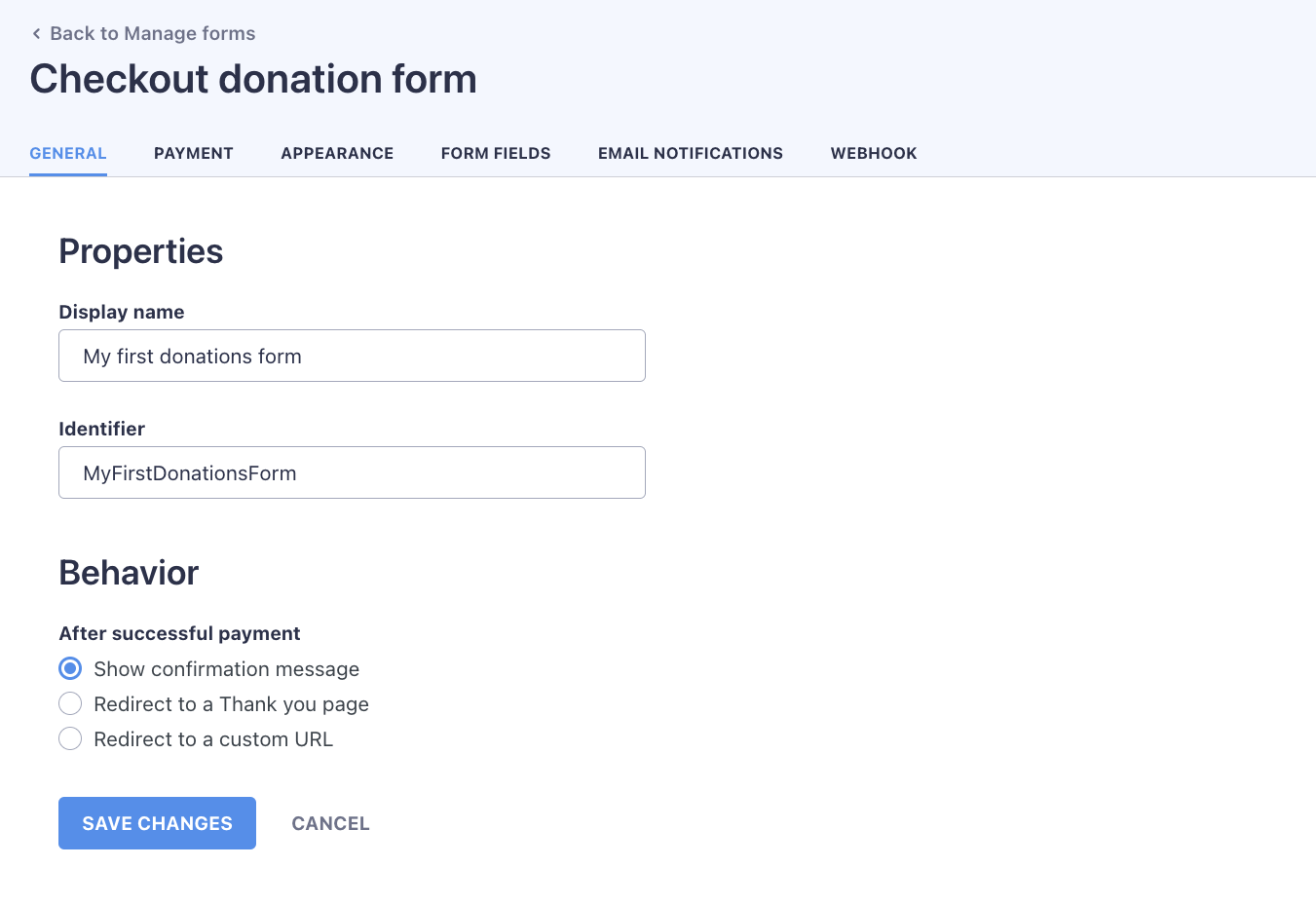Open Back to Manage forms link
The height and width of the screenshot is (905, 1316).
pos(152,33)
